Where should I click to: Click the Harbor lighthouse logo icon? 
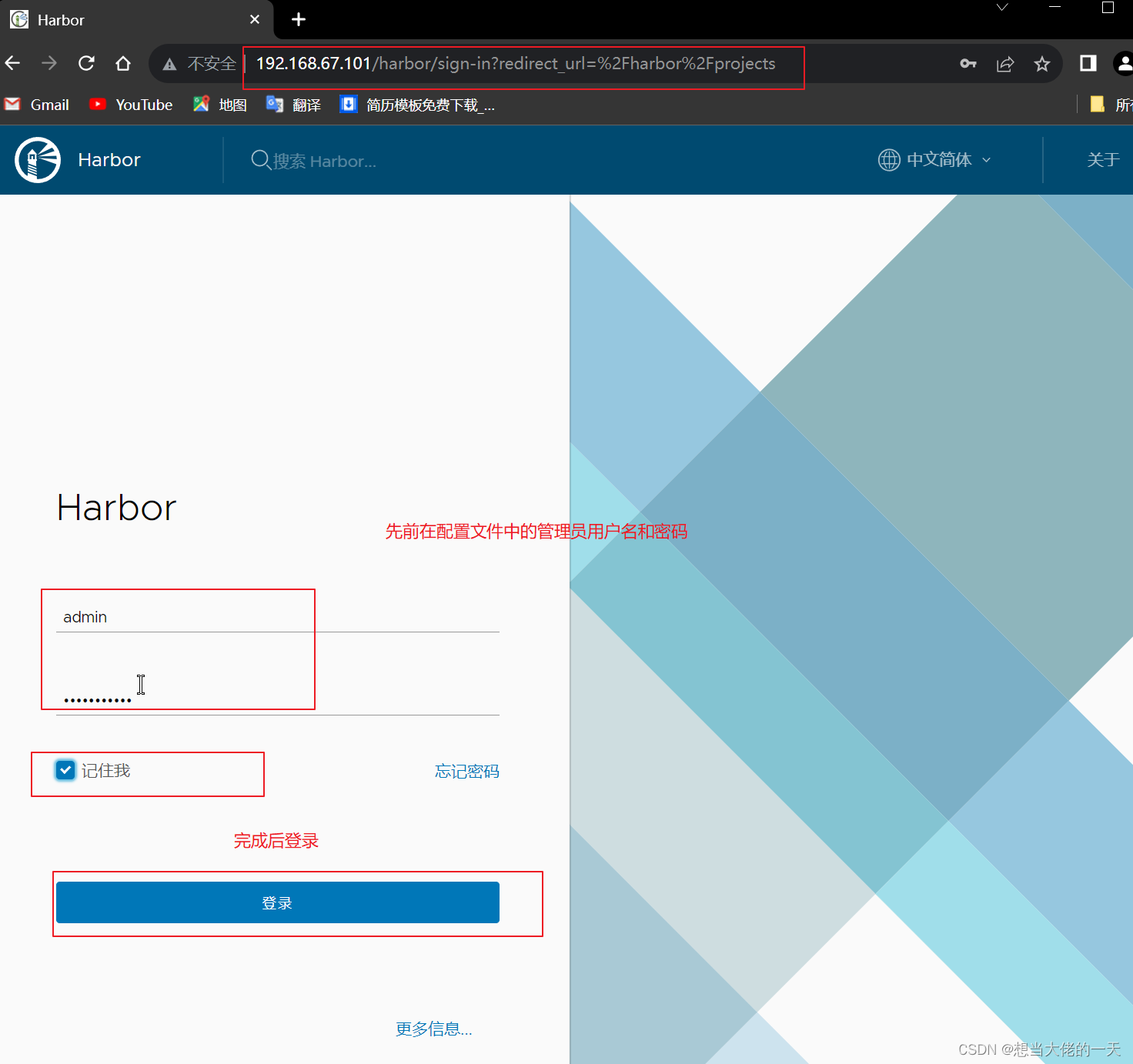pyautogui.click(x=38, y=160)
